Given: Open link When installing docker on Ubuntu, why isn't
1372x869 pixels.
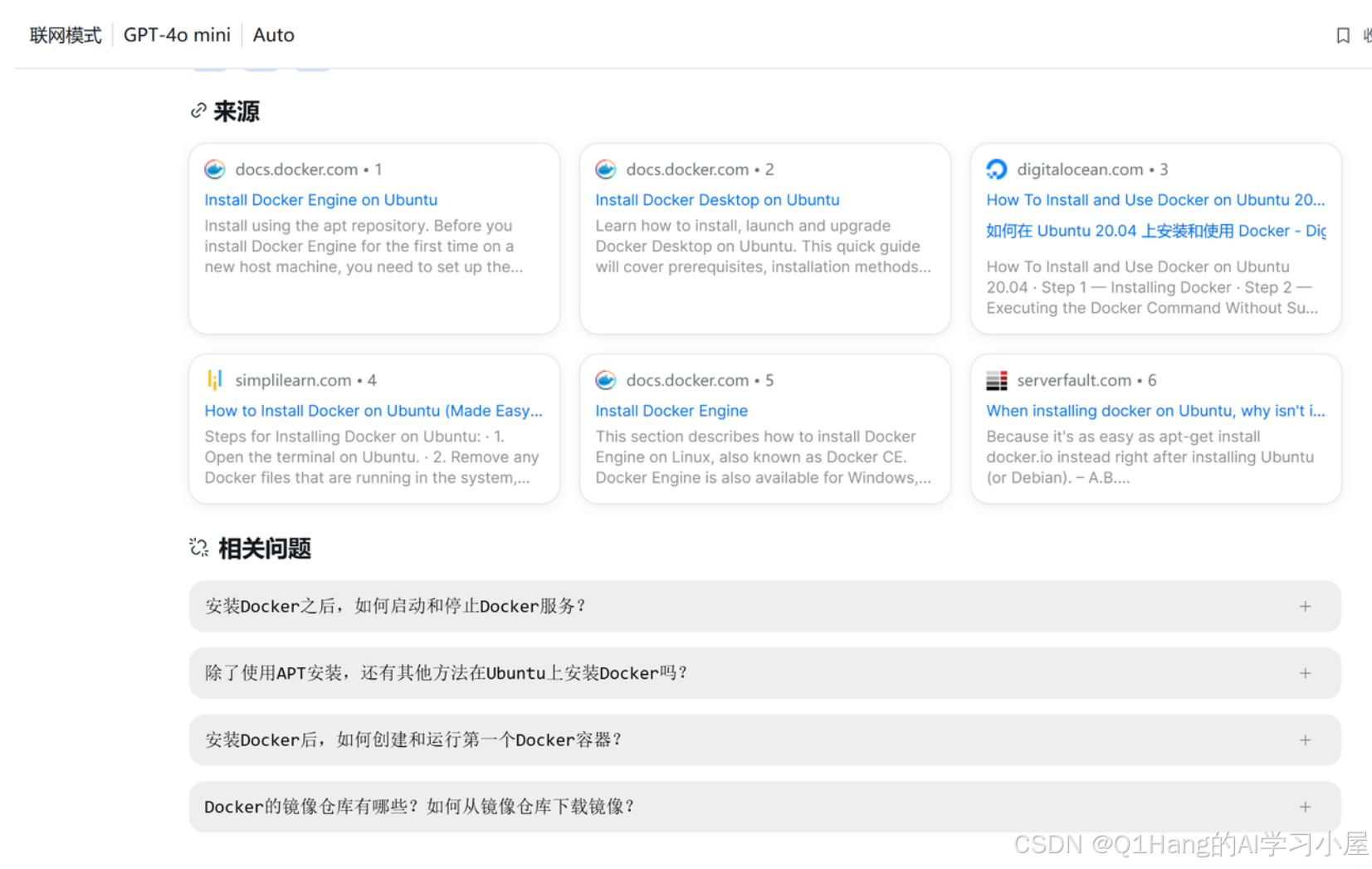Looking at the screenshot, I should (x=1155, y=411).
